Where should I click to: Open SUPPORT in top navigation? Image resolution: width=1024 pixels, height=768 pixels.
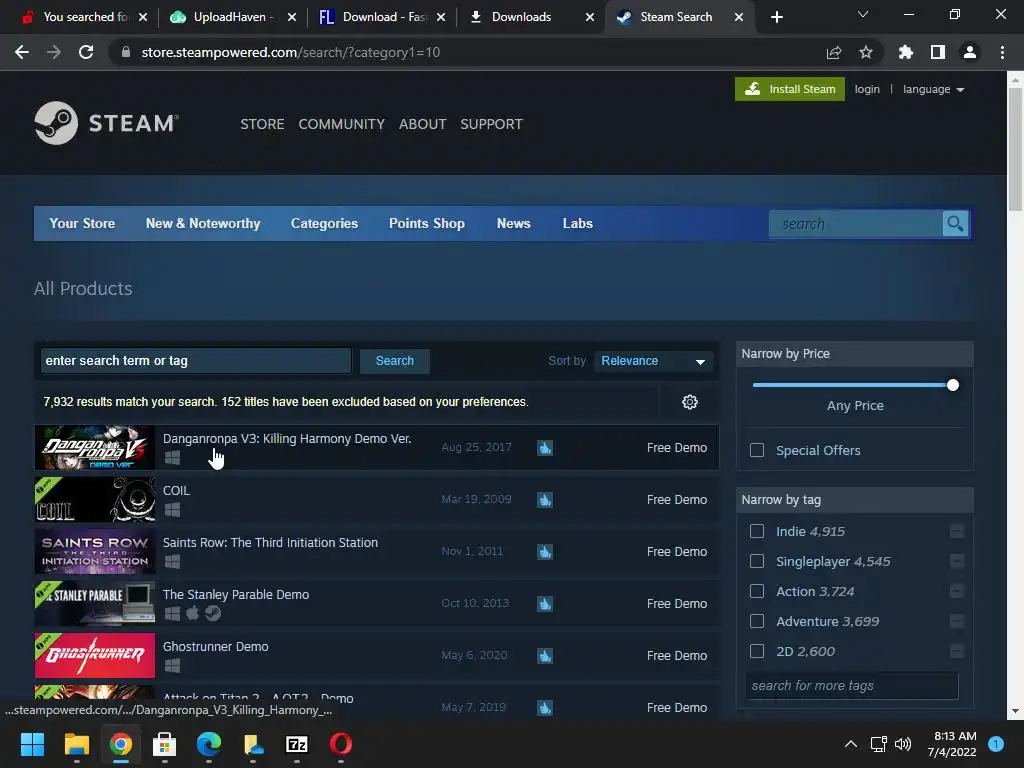(491, 124)
